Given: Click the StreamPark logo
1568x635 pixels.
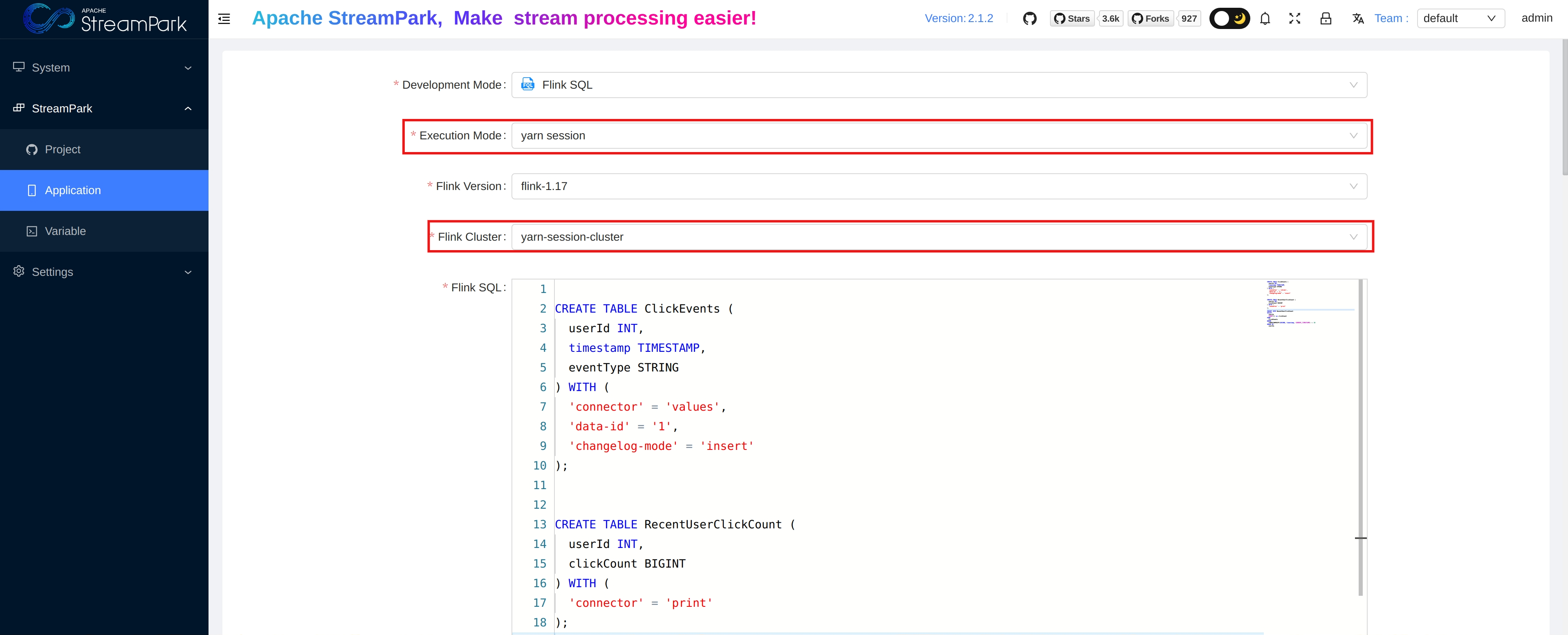Looking at the screenshot, I should [x=105, y=19].
